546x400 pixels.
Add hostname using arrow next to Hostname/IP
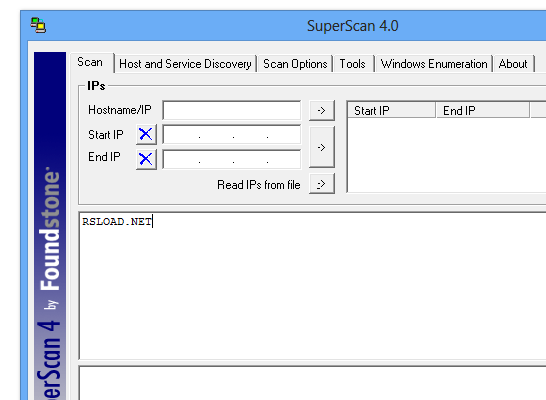[x=322, y=110]
